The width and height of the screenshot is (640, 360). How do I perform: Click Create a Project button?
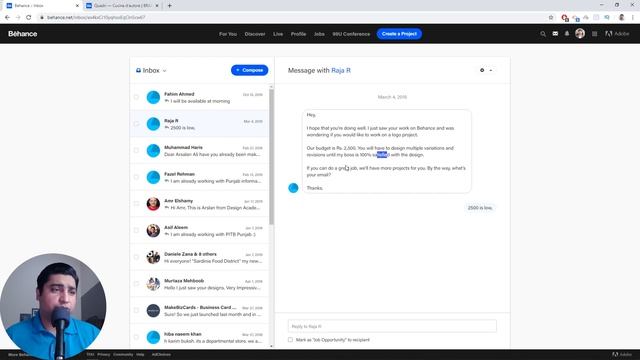[x=399, y=34]
